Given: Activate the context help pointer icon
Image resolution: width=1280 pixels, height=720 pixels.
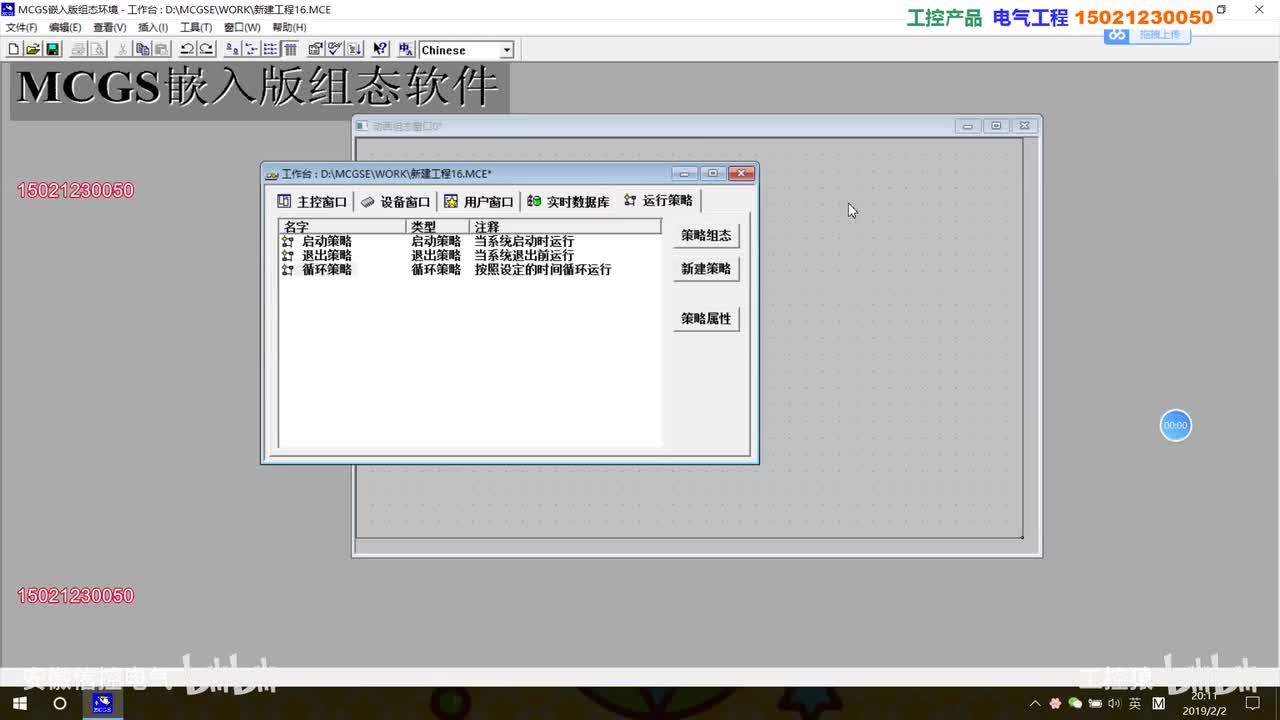Looking at the screenshot, I should [x=380, y=49].
